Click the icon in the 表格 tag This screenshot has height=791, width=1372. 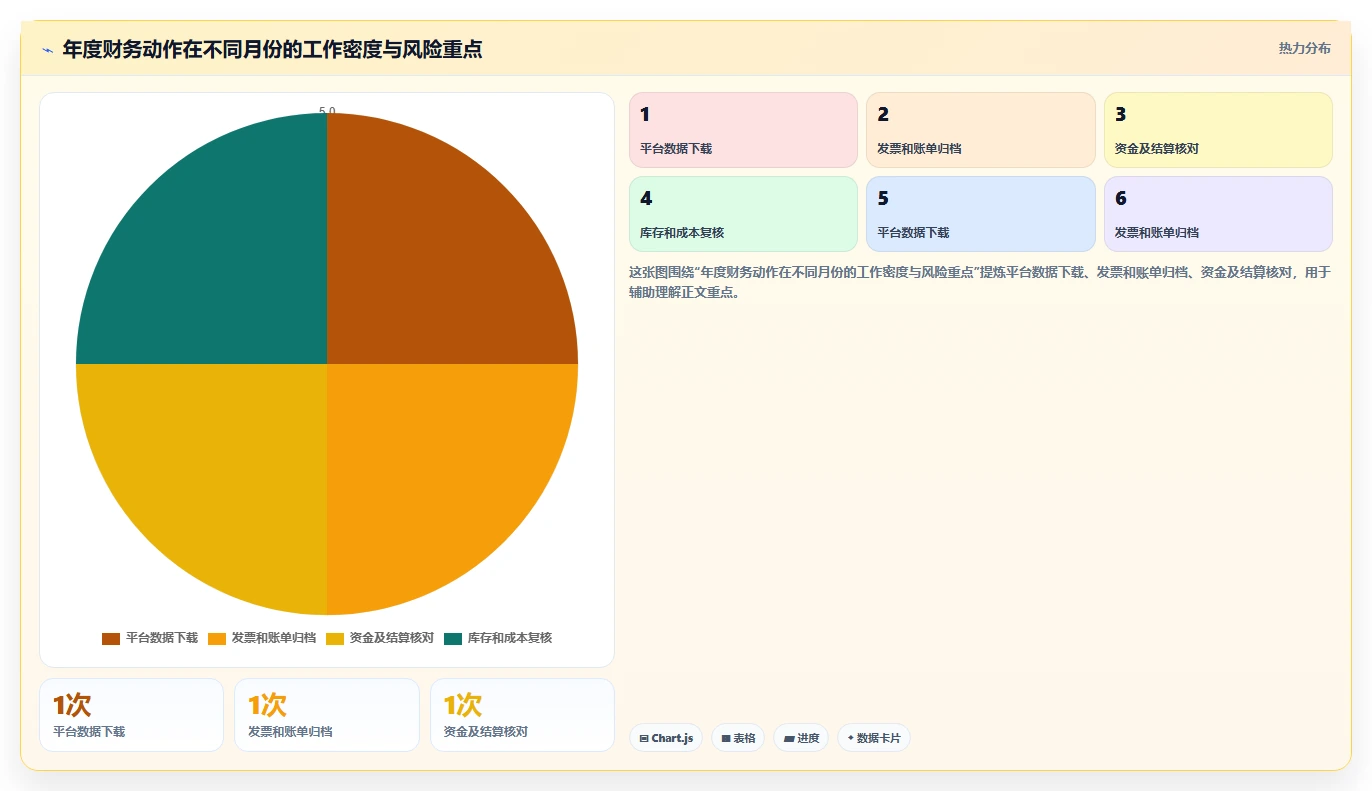726,739
